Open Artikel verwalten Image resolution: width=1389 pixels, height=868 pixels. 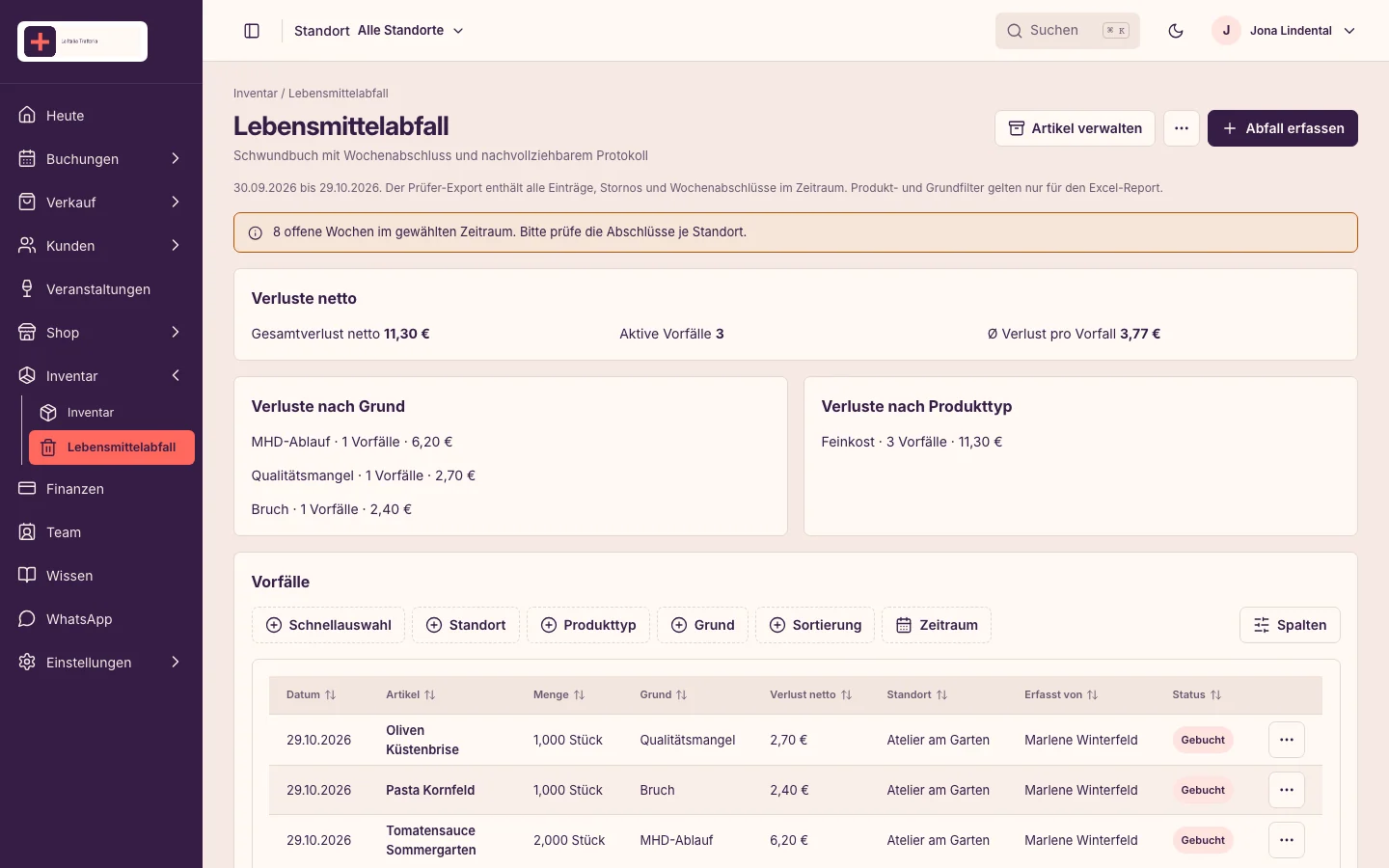tap(1075, 128)
